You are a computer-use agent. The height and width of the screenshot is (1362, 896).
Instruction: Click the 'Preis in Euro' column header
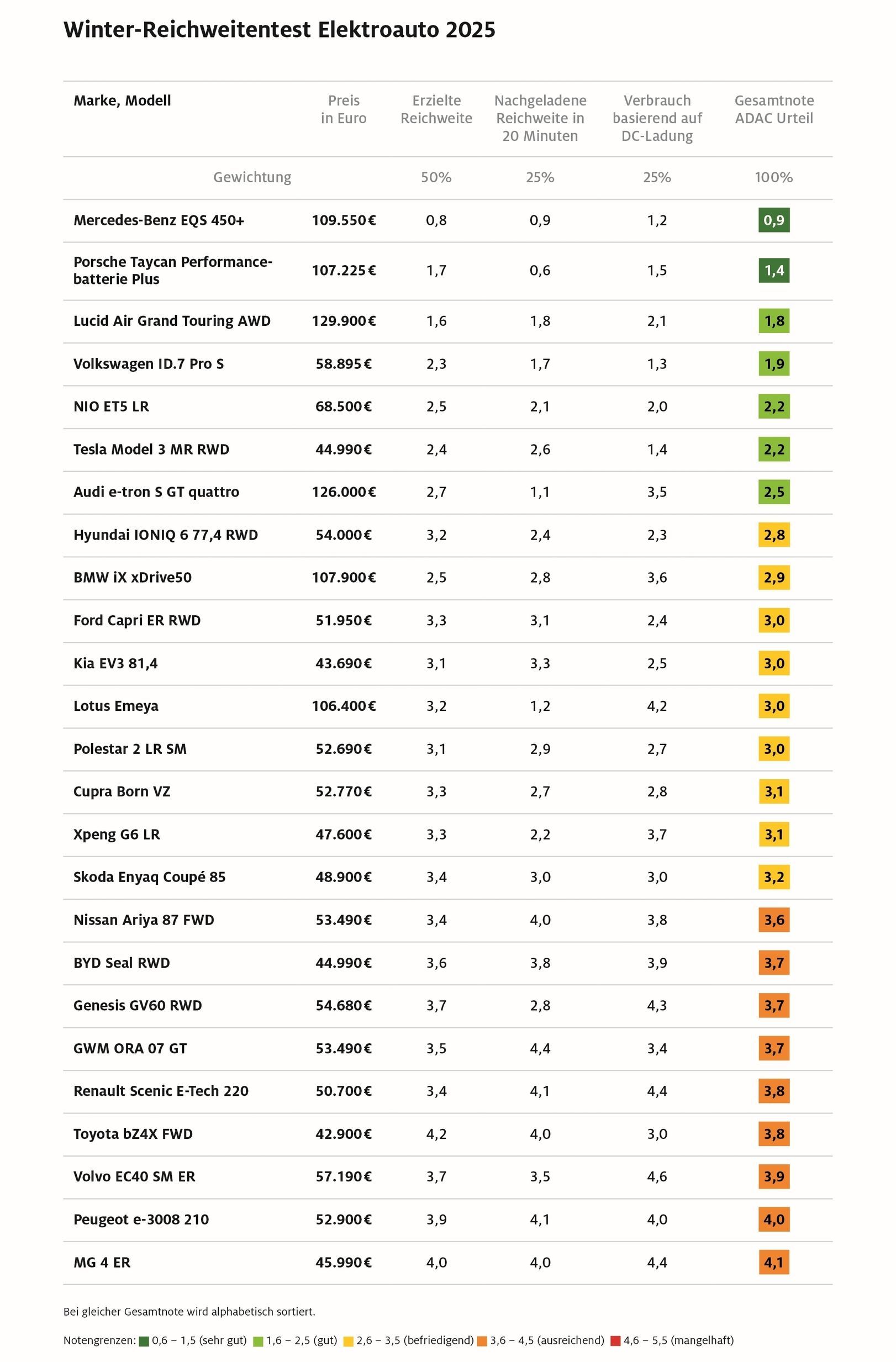pyautogui.click(x=344, y=109)
